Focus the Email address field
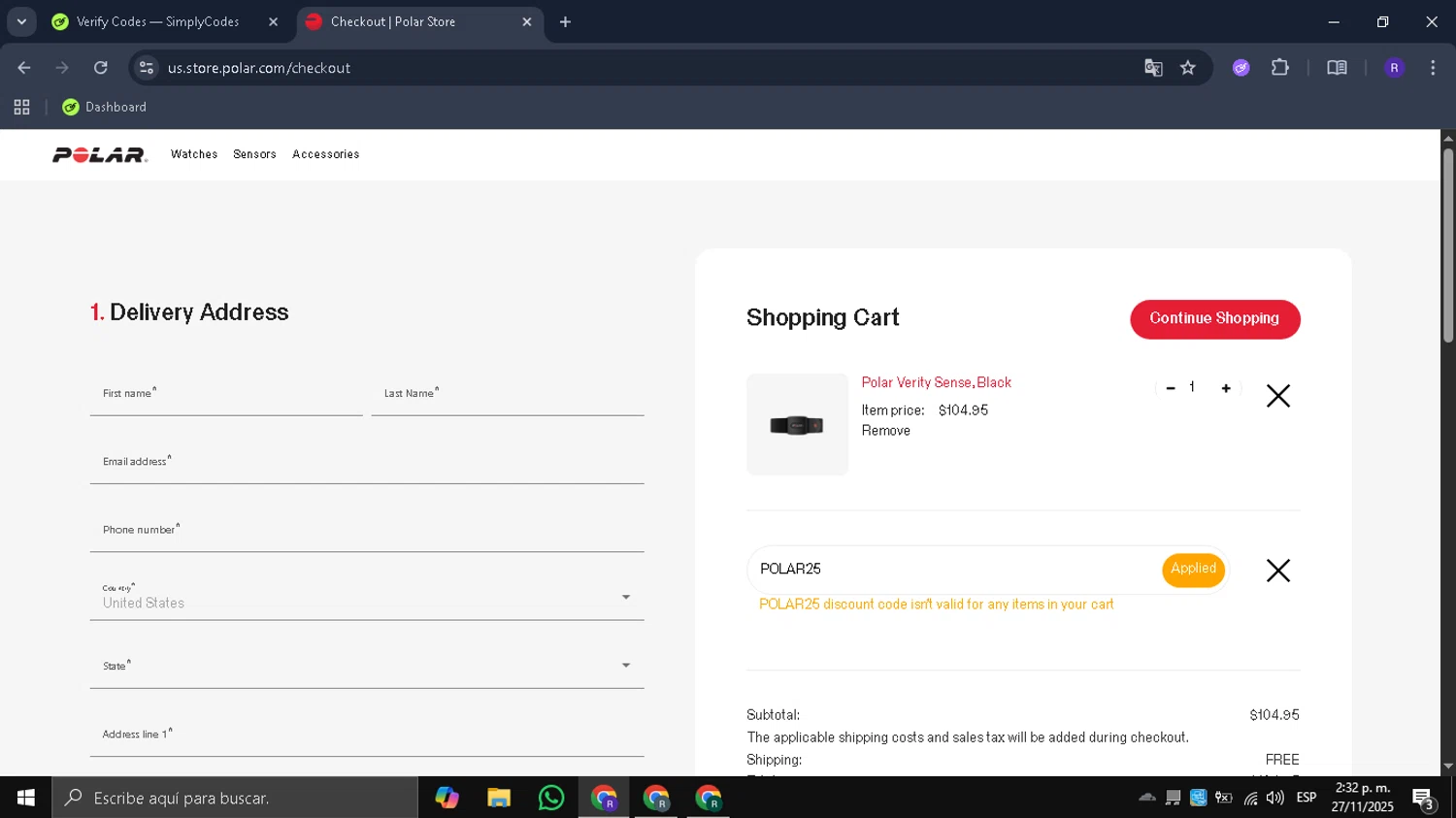1456x818 pixels. 367,462
